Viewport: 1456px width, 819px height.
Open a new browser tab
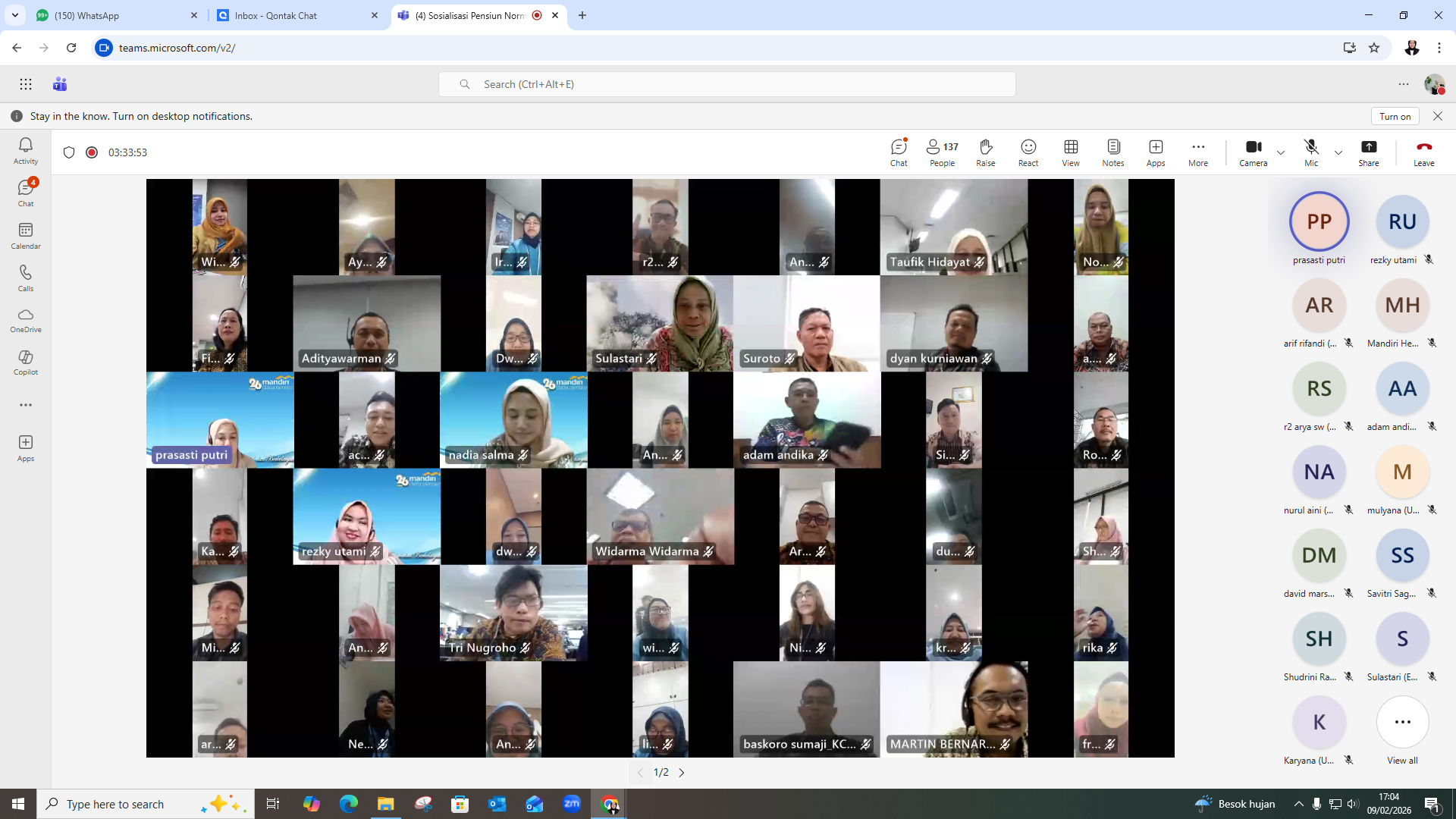582,15
